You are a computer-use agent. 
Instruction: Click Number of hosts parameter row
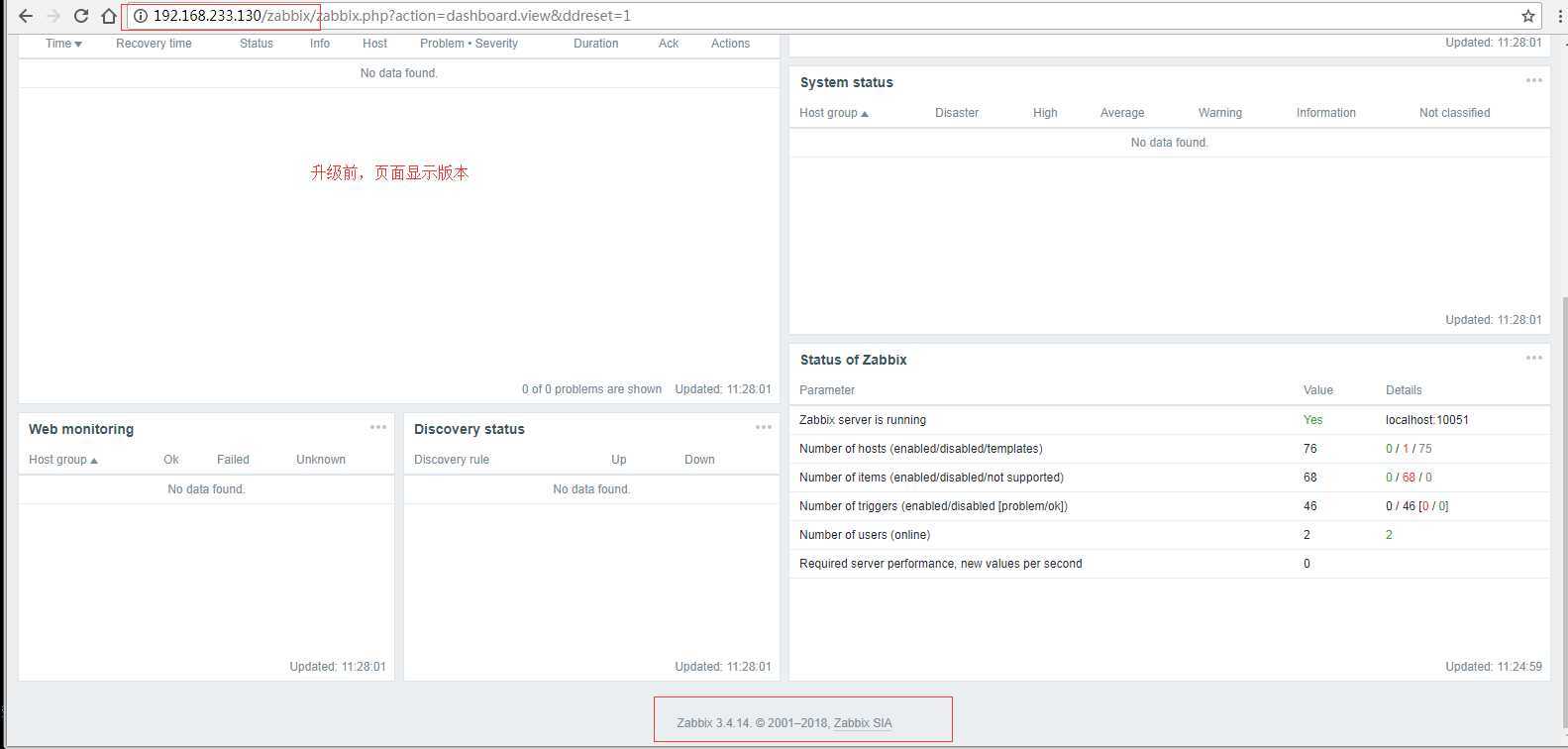1169,449
